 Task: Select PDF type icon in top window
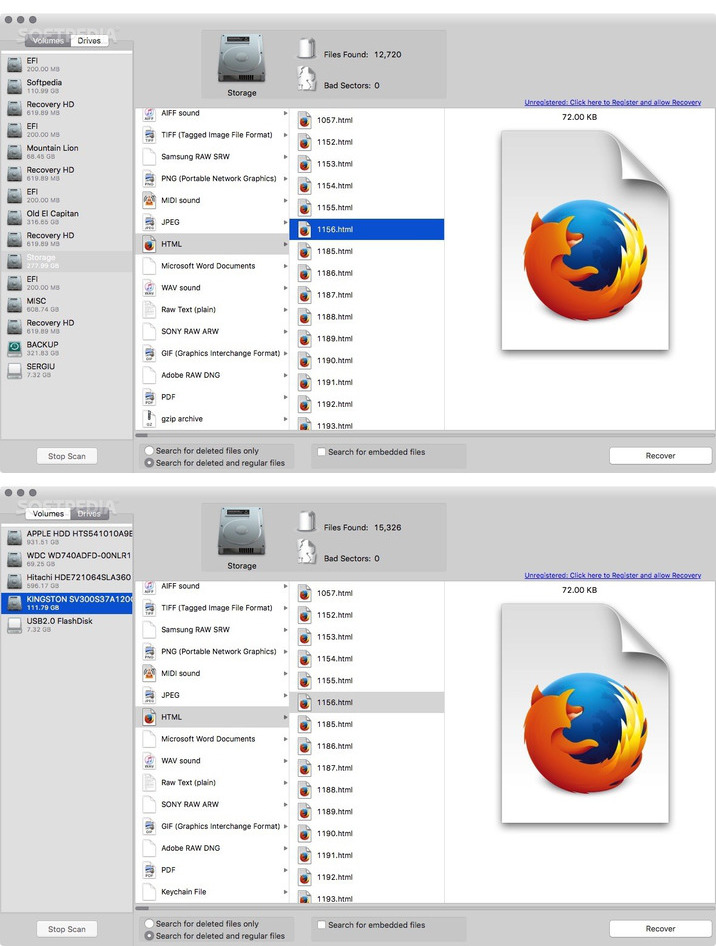149,397
